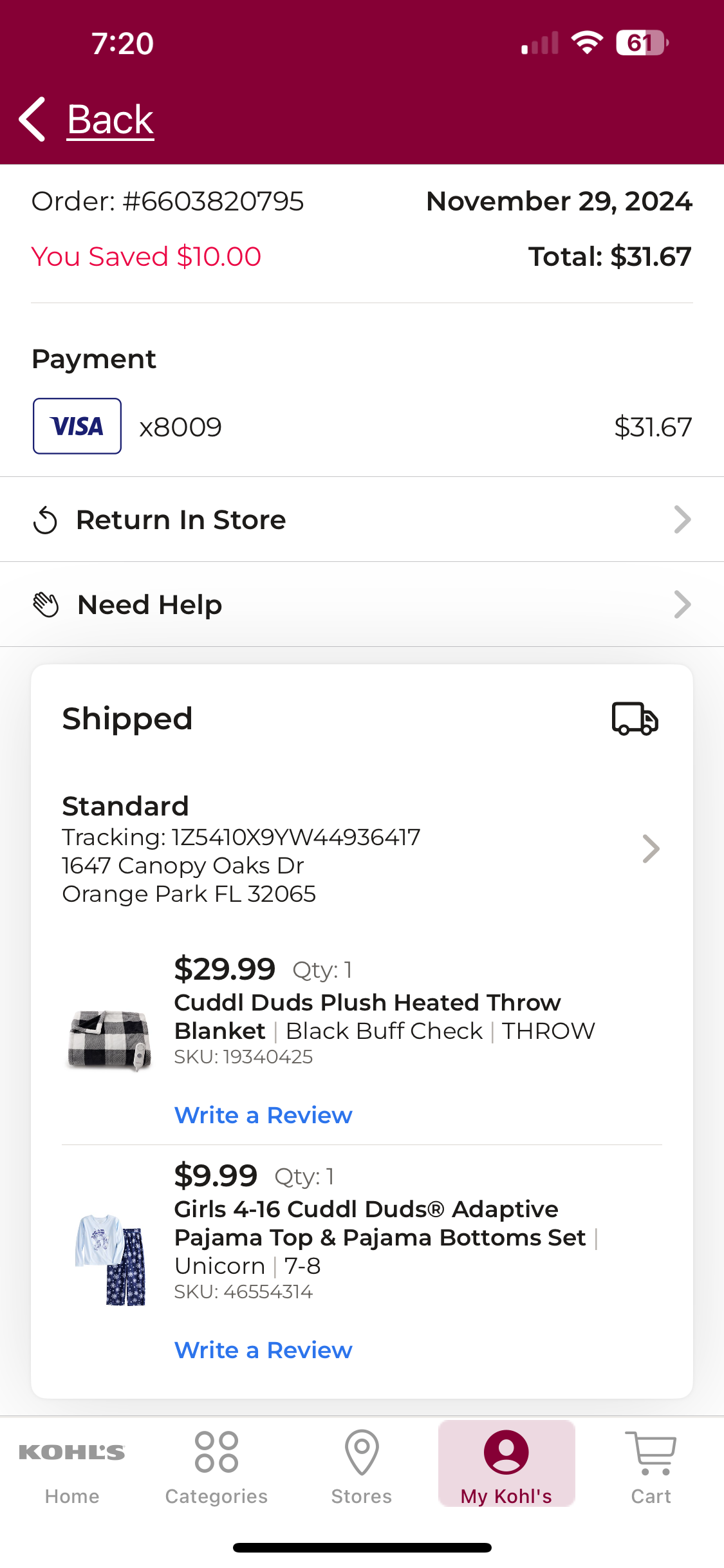Open tracking details chevron for Standard shipment
The image size is (724, 1568).
pos(651,849)
